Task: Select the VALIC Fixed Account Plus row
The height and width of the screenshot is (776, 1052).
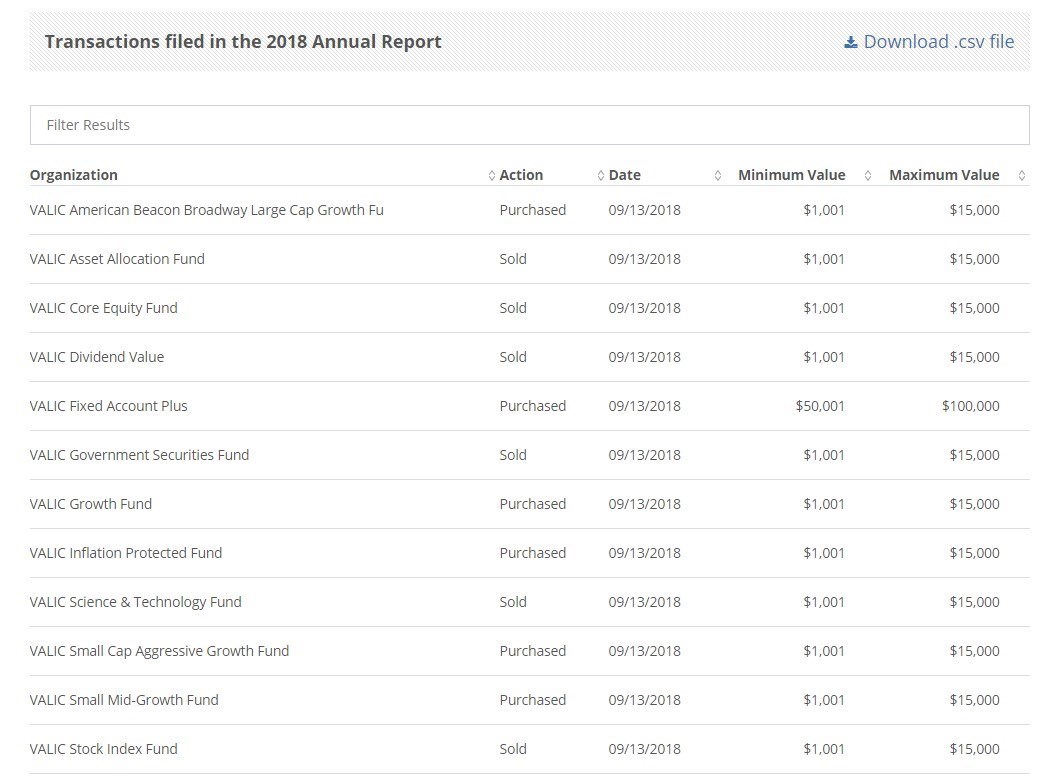Action: [109, 406]
